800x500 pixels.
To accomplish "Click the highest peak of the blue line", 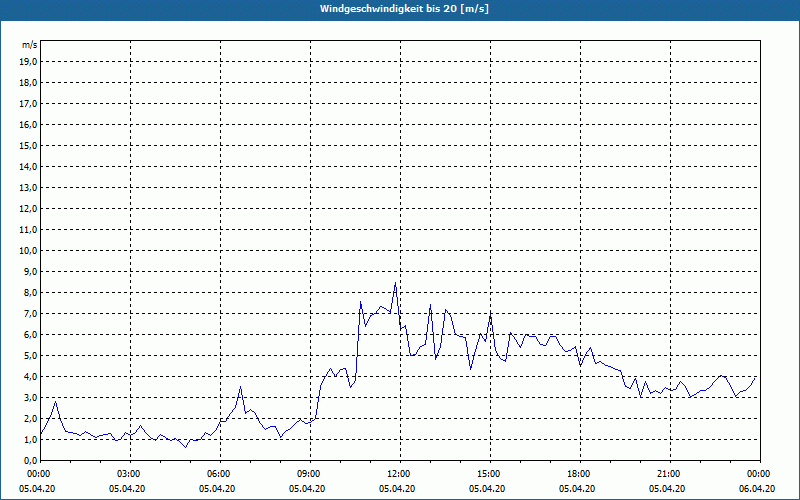I will coord(396,283).
